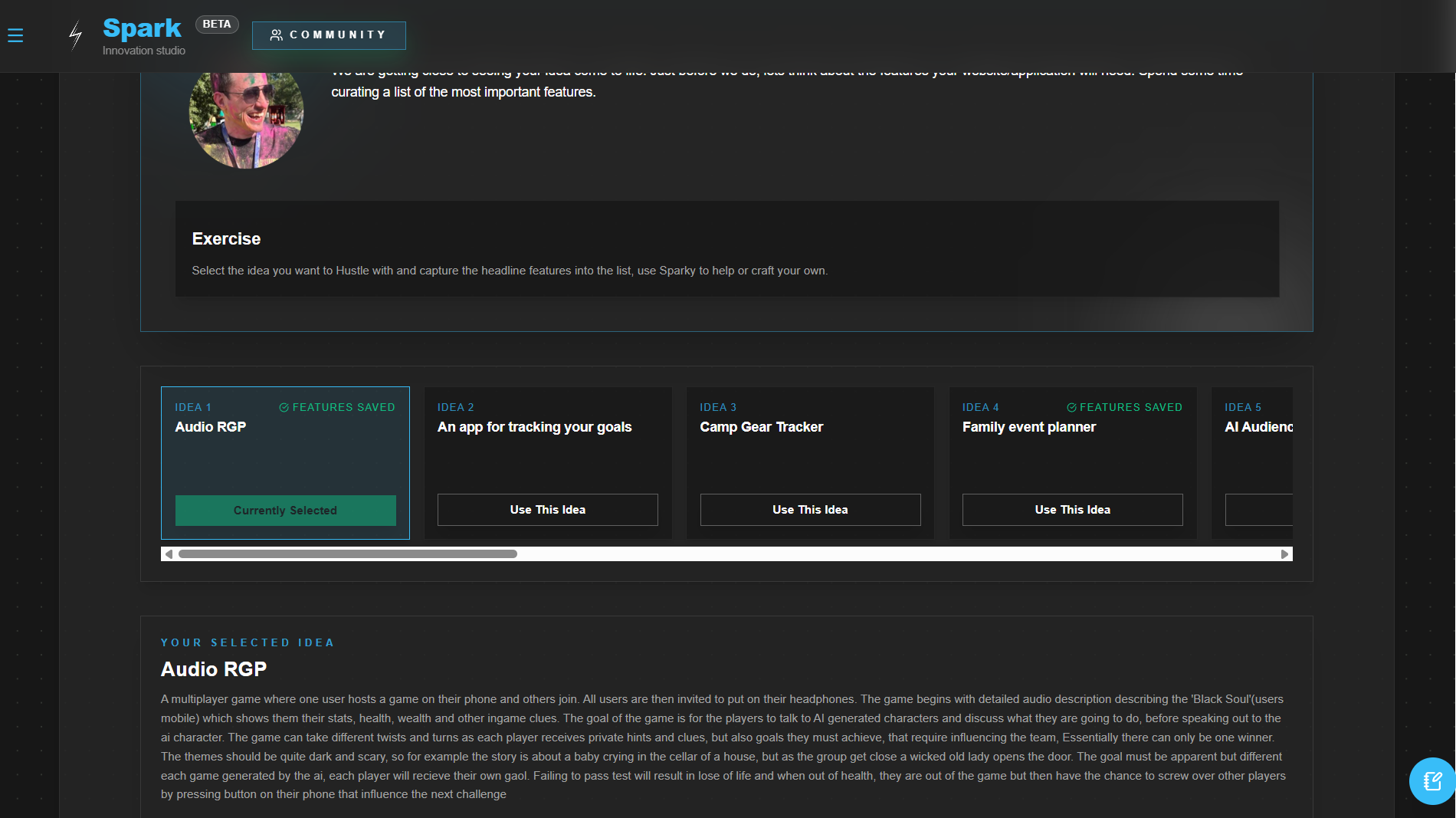The width and height of the screenshot is (1456, 818).
Task: Click the left arrow of ideas scrollbar
Action: click(x=169, y=554)
